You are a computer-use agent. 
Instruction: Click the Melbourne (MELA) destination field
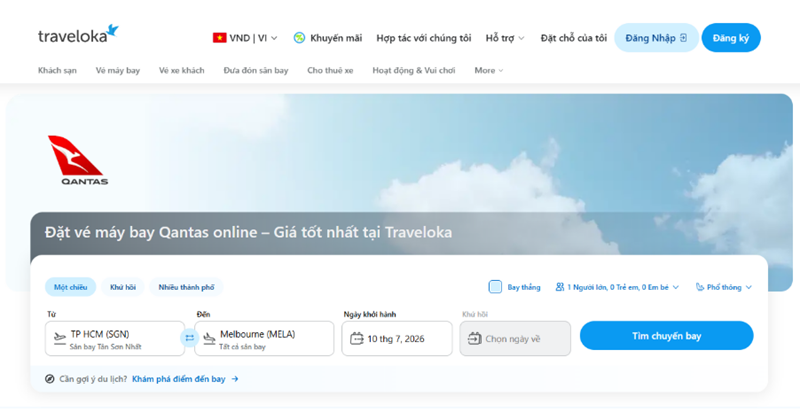click(264, 338)
